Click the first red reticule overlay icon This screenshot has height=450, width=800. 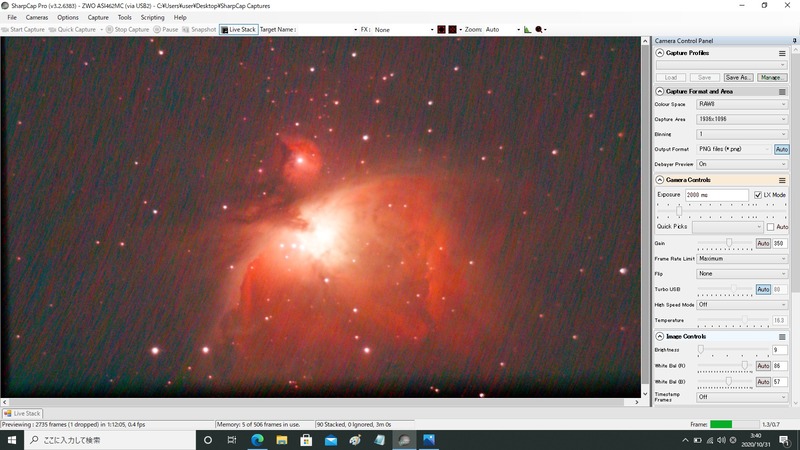[x=441, y=30]
